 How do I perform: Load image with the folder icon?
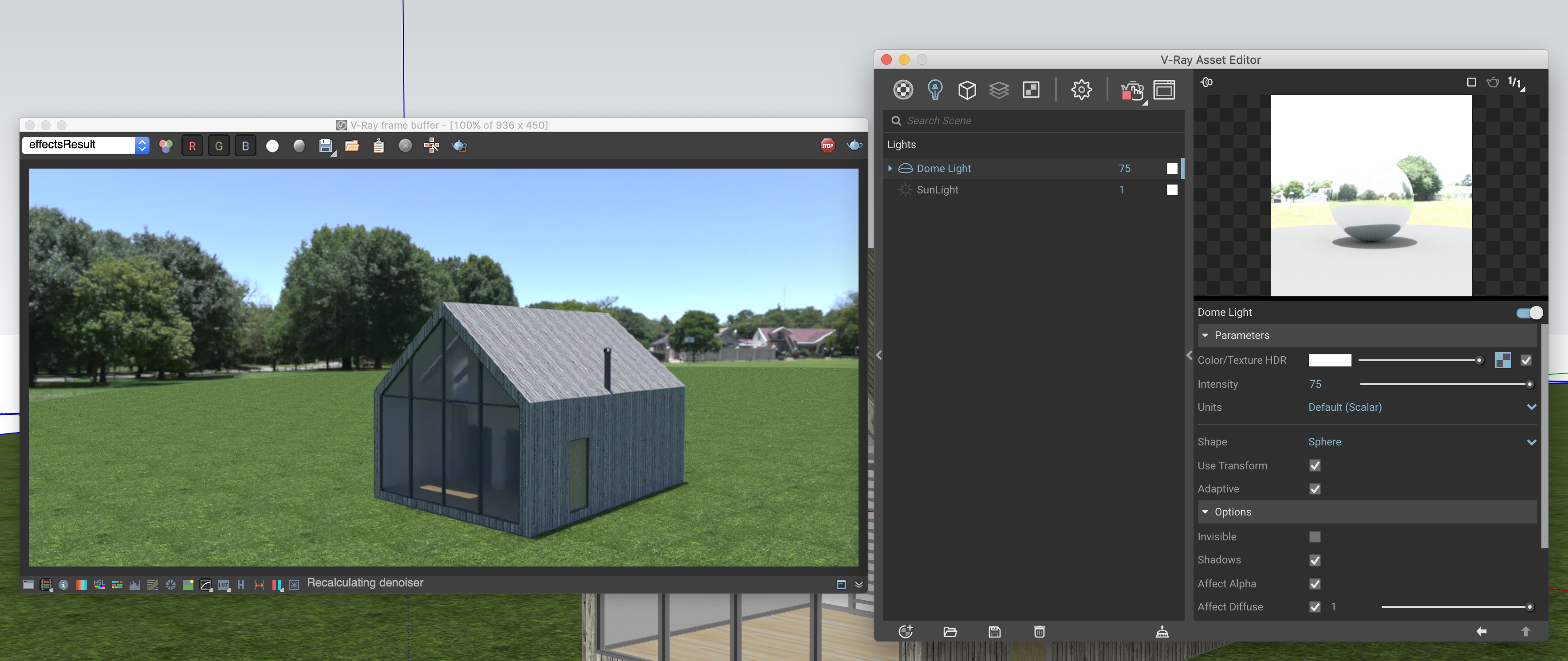[352, 146]
